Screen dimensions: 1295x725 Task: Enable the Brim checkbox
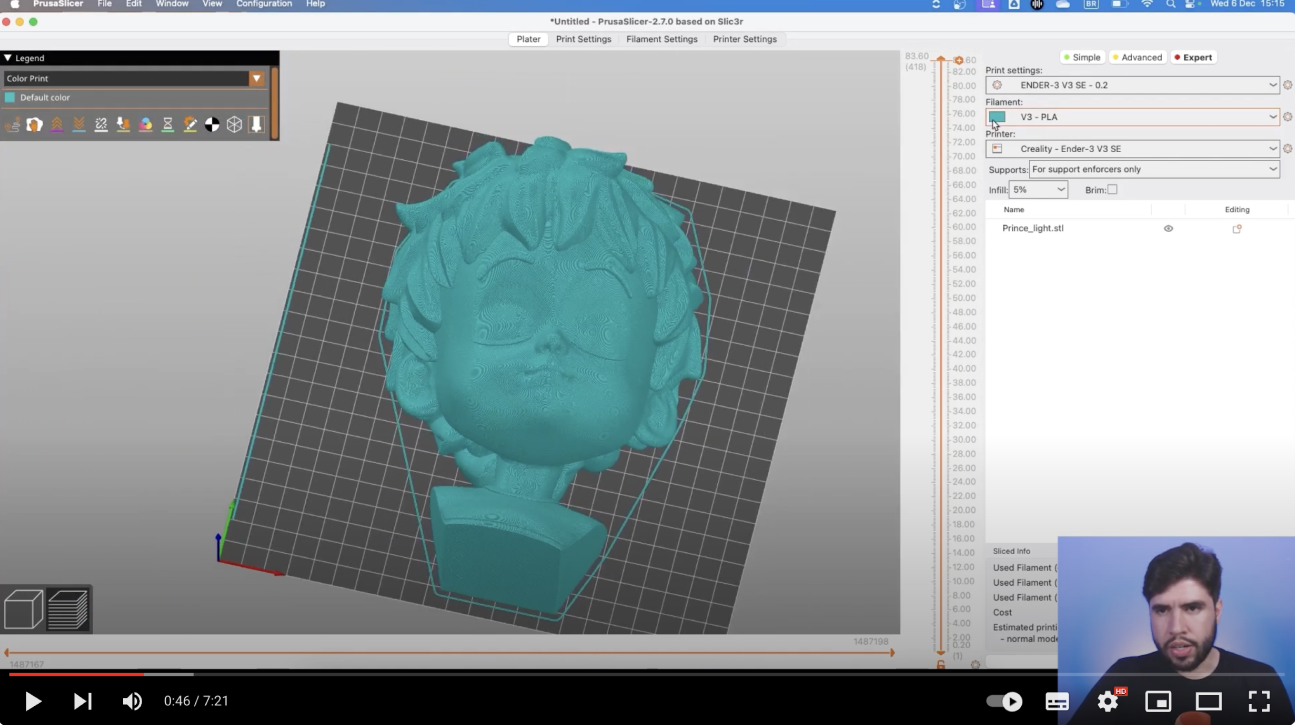pyautogui.click(x=1113, y=189)
